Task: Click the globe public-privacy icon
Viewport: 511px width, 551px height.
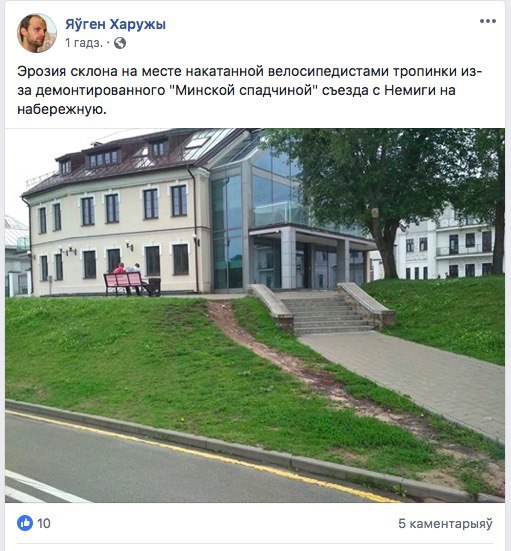Action: tap(120, 43)
